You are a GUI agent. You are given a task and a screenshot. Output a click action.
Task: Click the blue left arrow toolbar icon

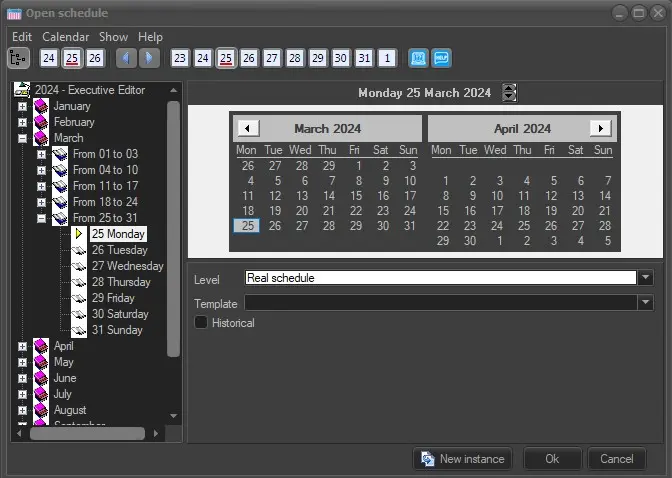coord(125,58)
